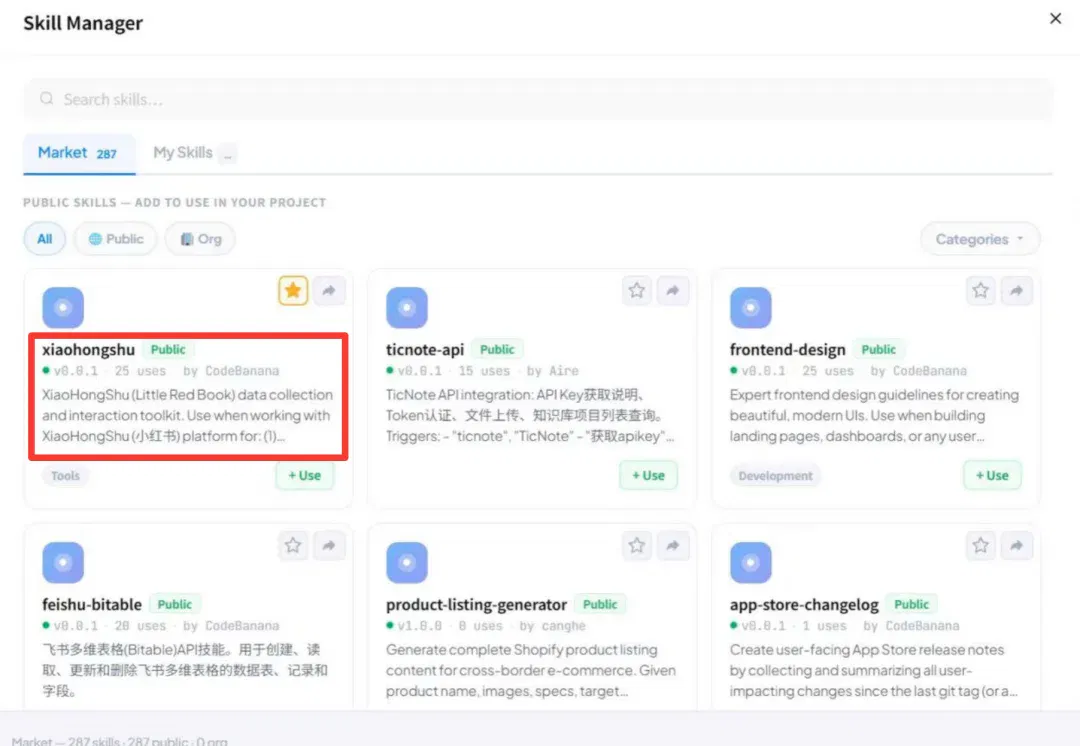The width and height of the screenshot is (1080, 746).
Task: Share the product-listing-generator skill
Action: coord(673,545)
